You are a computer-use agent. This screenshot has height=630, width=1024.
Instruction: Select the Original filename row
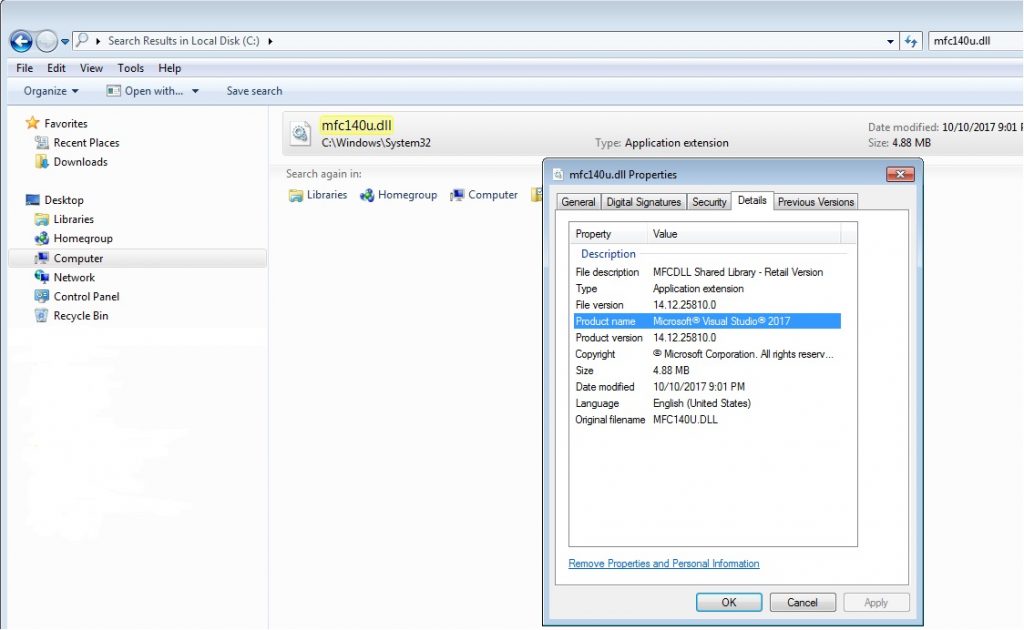click(x=707, y=420)
